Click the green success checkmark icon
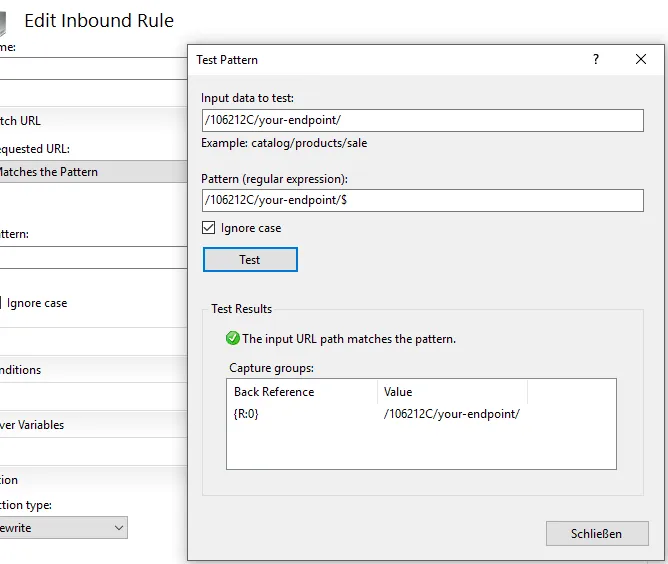Image resolution: width=668 pixels, height=564 pixels. (x=233, y=339)
